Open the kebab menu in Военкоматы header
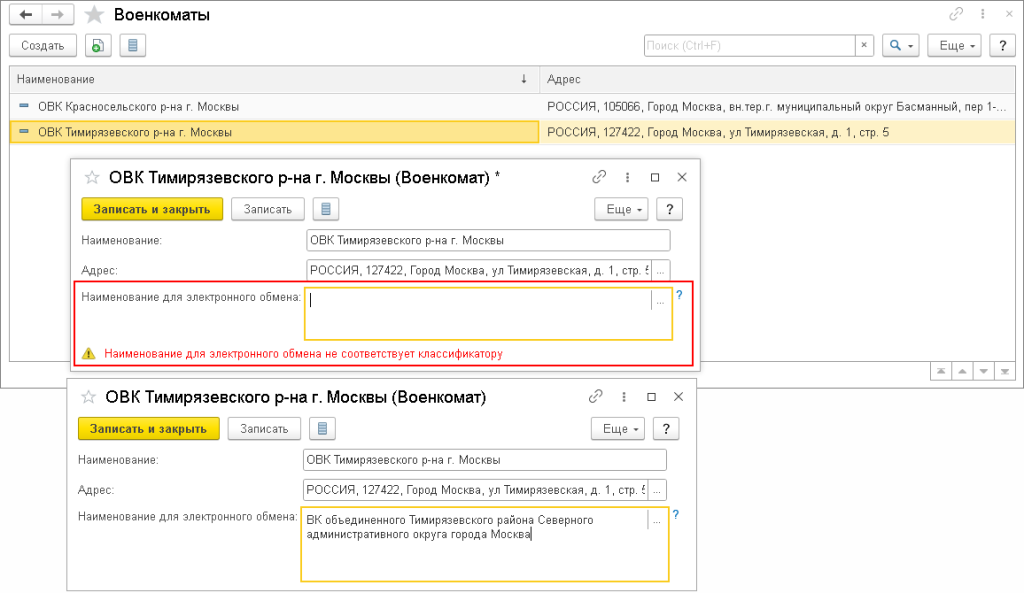This screenshot has height=593, width=1024. pos(982,14)
